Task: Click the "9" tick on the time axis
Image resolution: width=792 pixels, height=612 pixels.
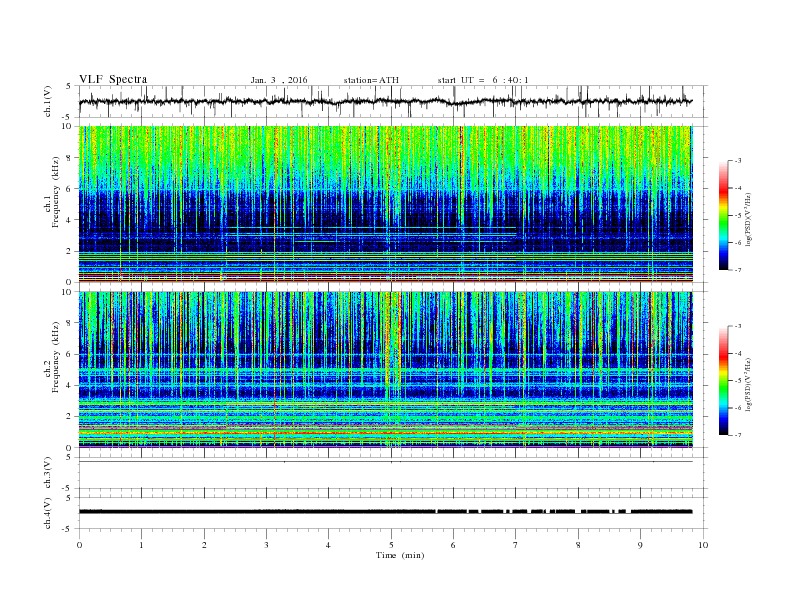Action: (x=640, y=545)
